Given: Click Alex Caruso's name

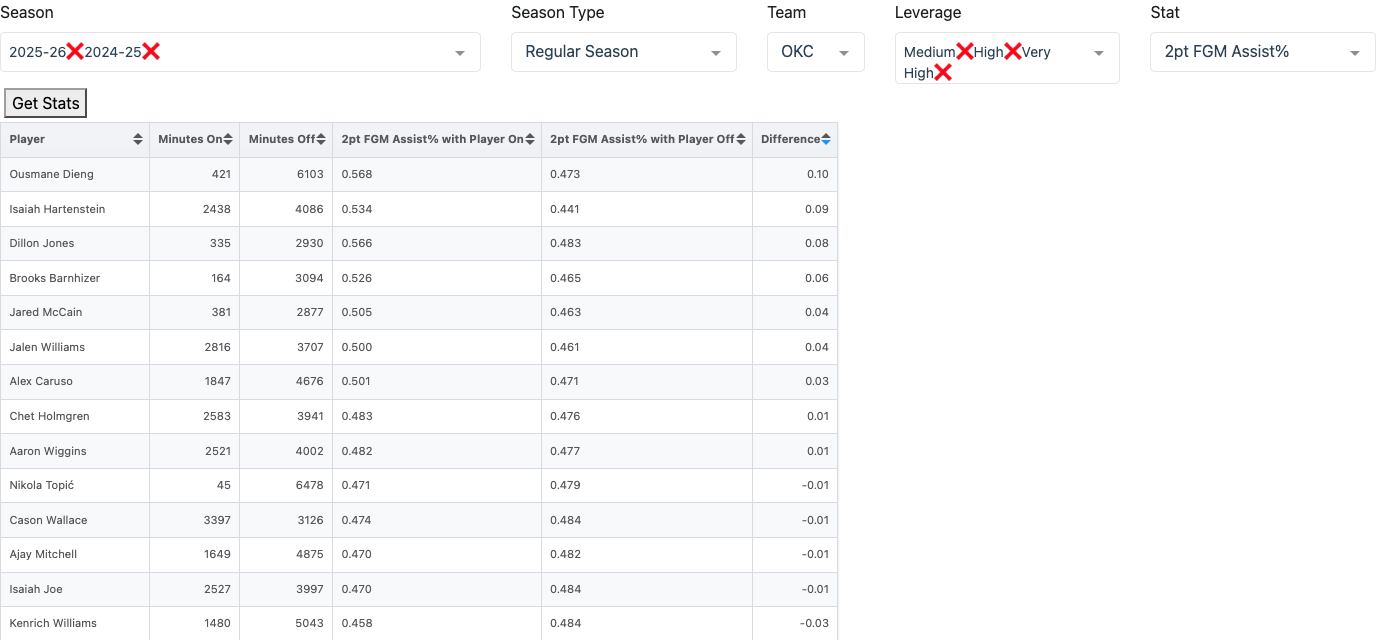Looking at the screenshot, I should pos(41,381).
